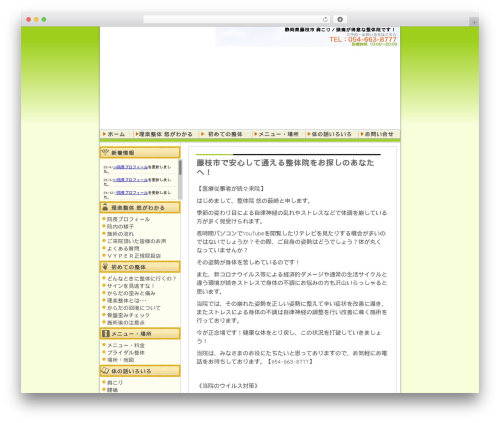500x423 pixels.
Task: Click the third news profile link
Action: coord(131,193)
